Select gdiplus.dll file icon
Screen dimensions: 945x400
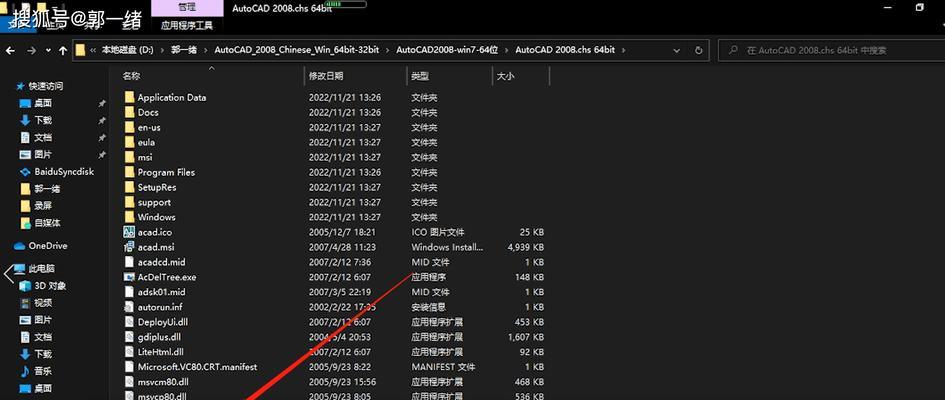(x=129, y=337)
